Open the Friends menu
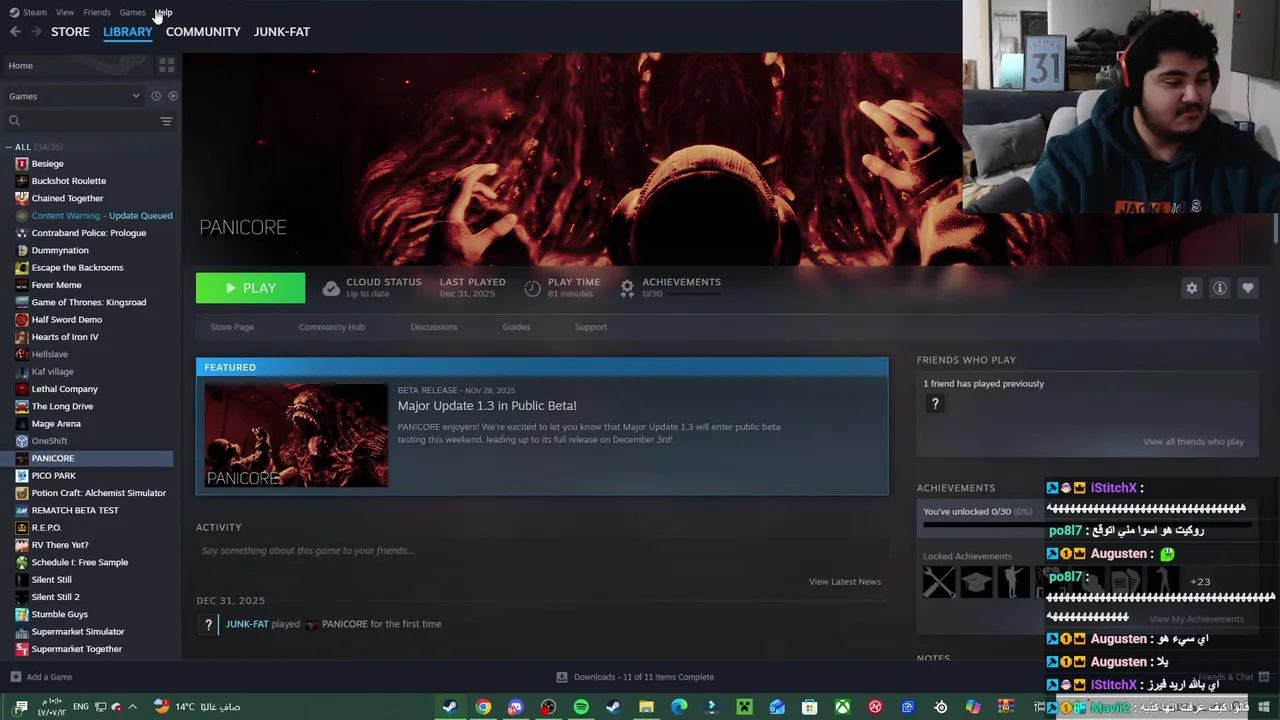Viewport: 1280px width, 720px height. click(x=97, y=12)
